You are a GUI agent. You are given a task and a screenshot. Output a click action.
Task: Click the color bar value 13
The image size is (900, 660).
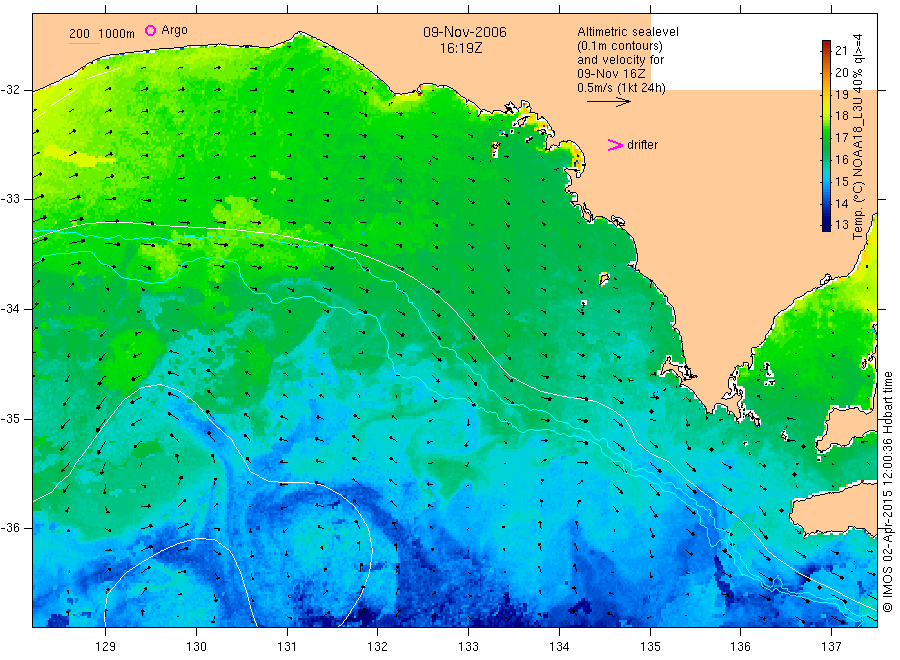pyautogui.click(x=841, y=225)
